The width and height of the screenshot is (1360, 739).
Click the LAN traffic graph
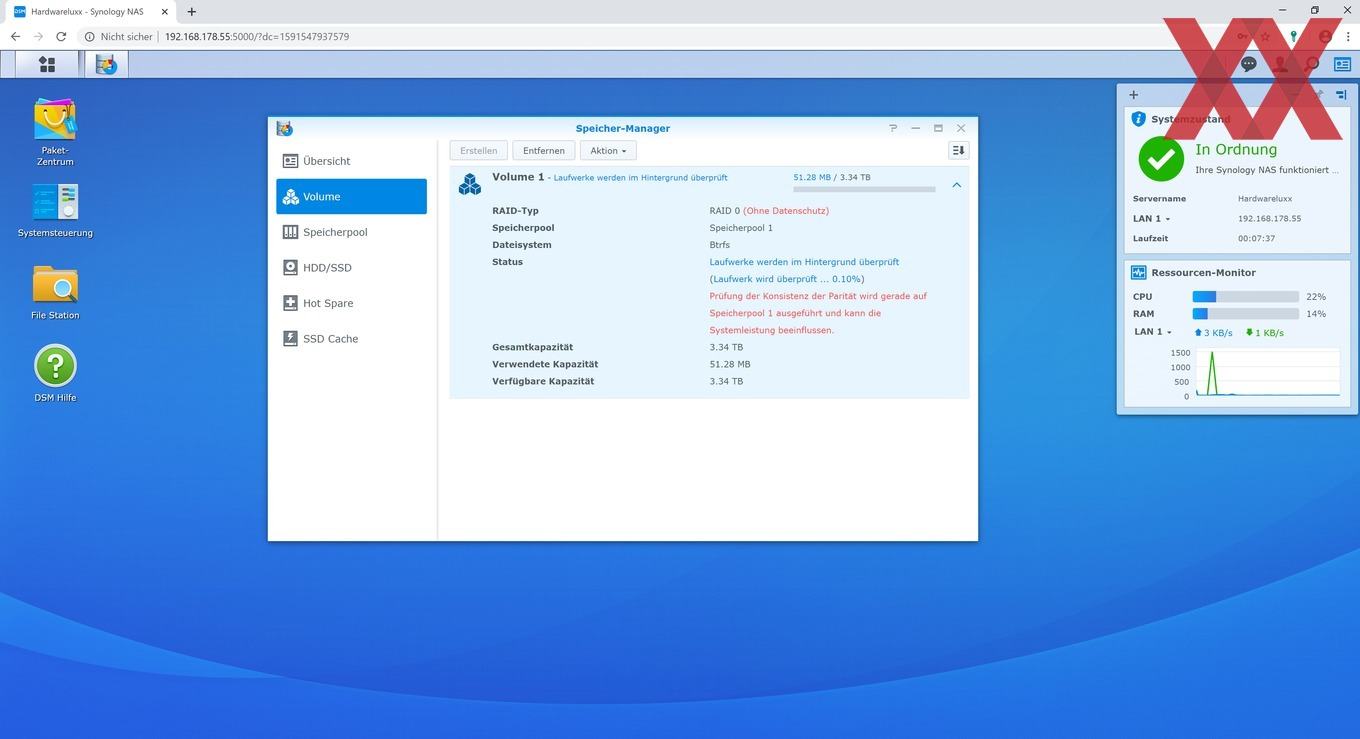[1266, 372]
